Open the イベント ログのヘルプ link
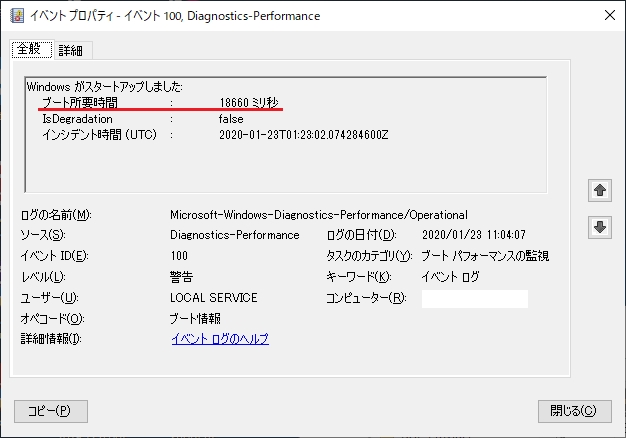 (x=220, y=339)
